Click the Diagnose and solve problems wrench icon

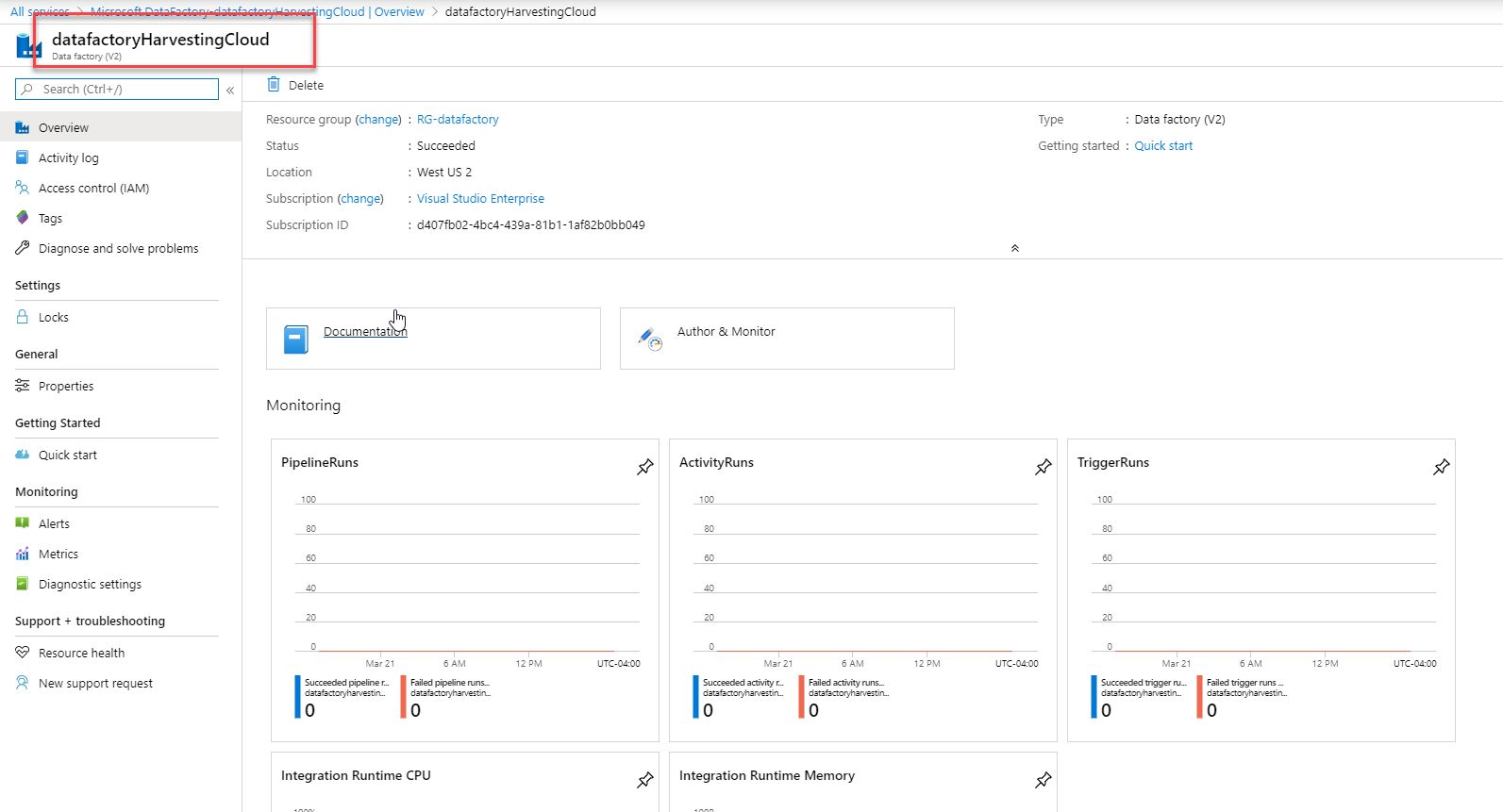[23, 249]
